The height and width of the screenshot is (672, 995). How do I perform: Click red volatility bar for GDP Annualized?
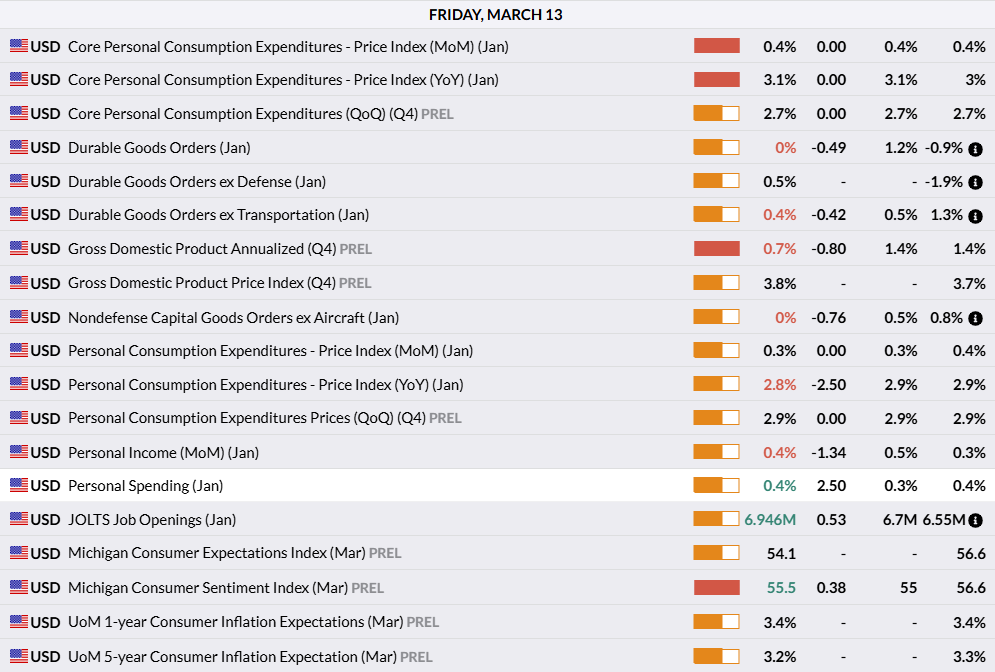click(x=716, y=248)
